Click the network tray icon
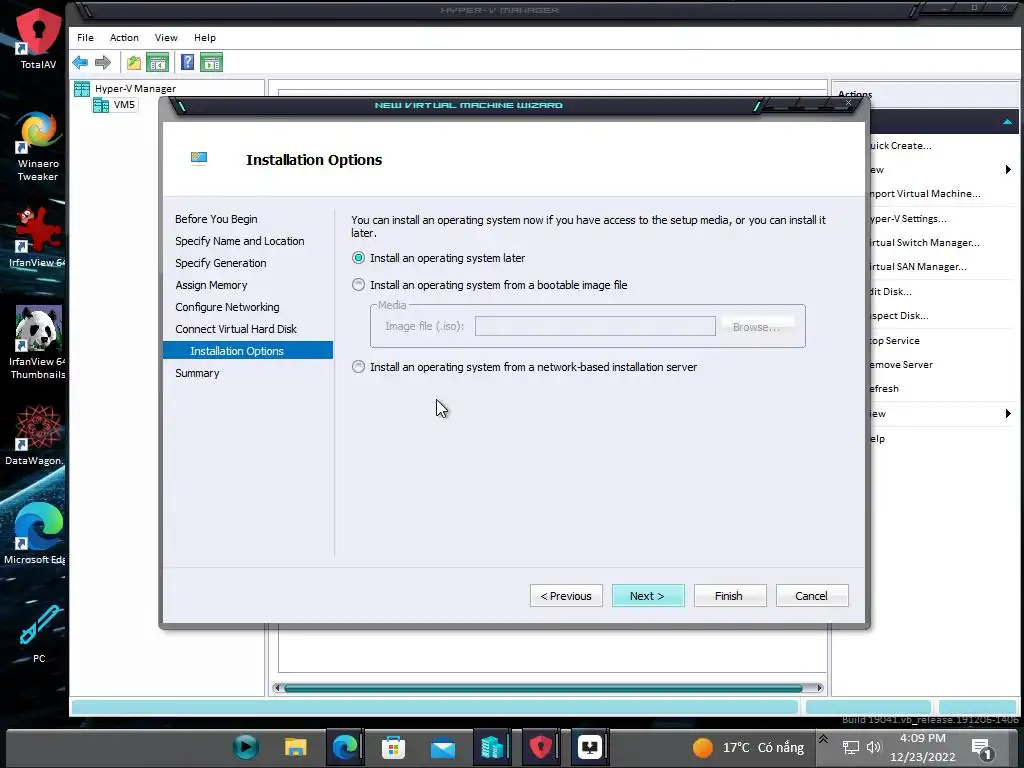Screen dimensions: 1024x768 [850, 747]
